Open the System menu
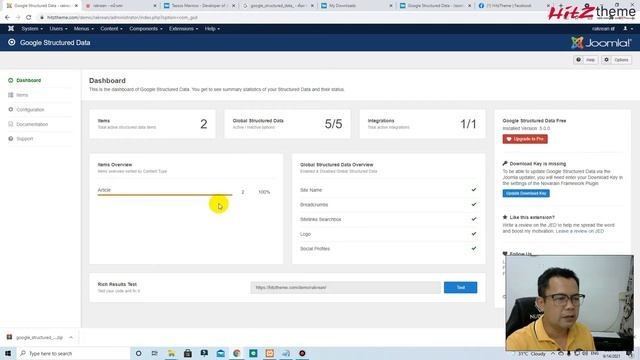 [x=32, y=29]
